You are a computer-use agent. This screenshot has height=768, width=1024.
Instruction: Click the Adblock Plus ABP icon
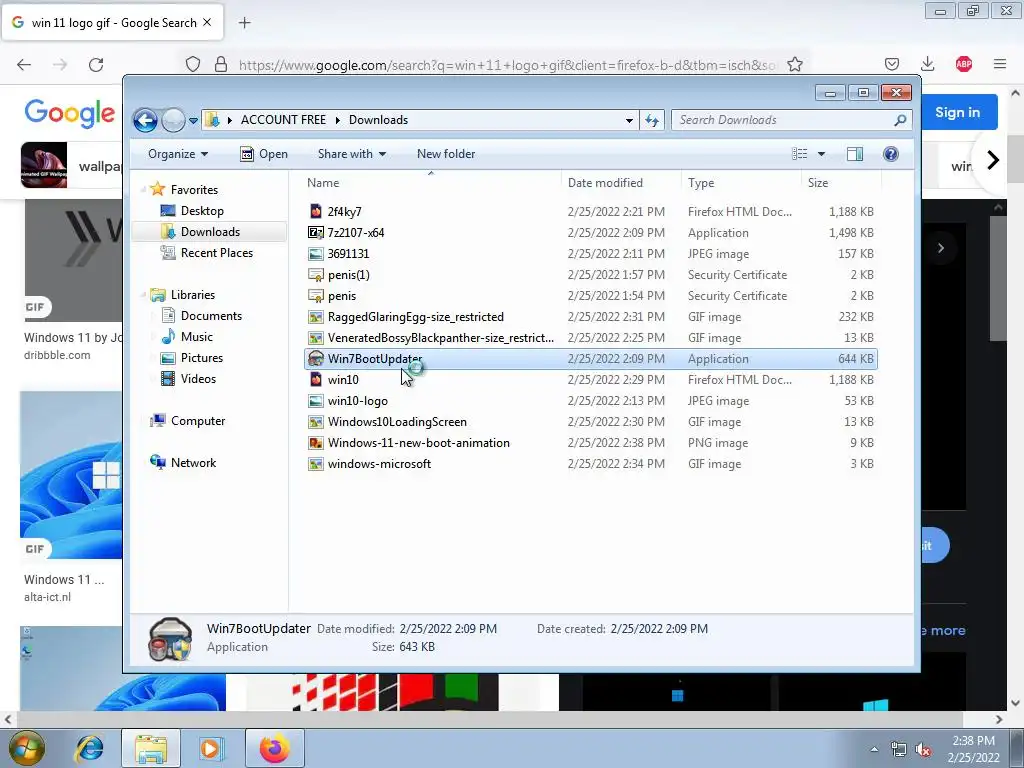tap(964, 64)
